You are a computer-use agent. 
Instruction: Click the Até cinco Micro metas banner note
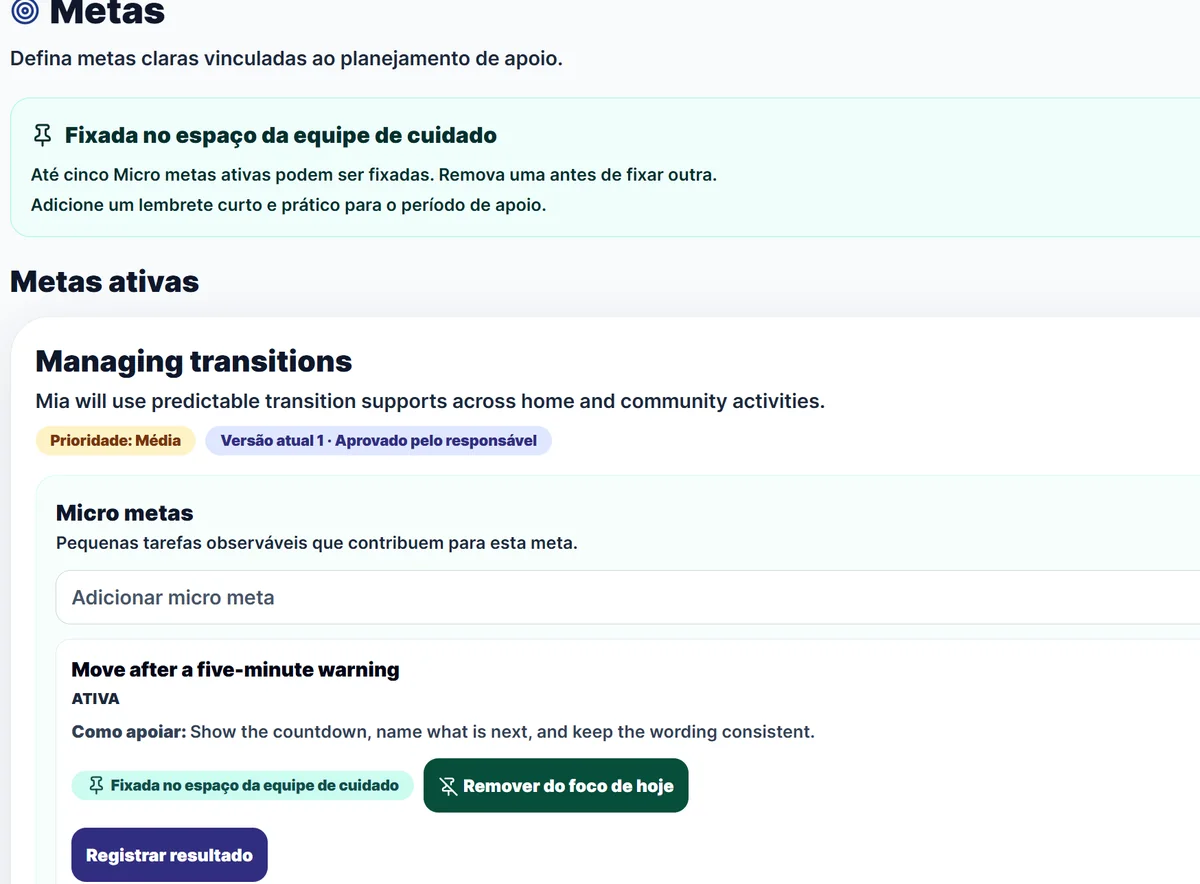[374, 175]
